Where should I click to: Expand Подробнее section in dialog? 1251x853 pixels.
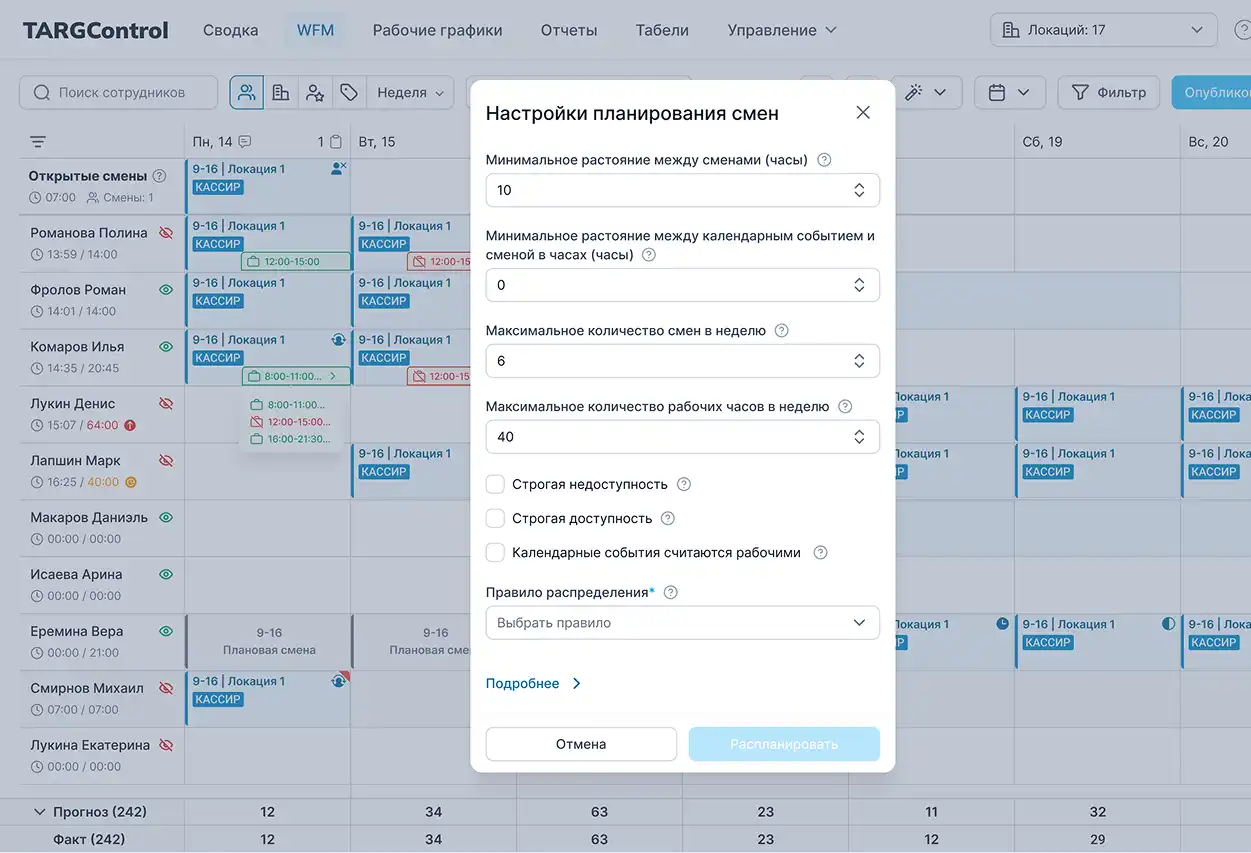pyautogui.click(x=533, y=684)
